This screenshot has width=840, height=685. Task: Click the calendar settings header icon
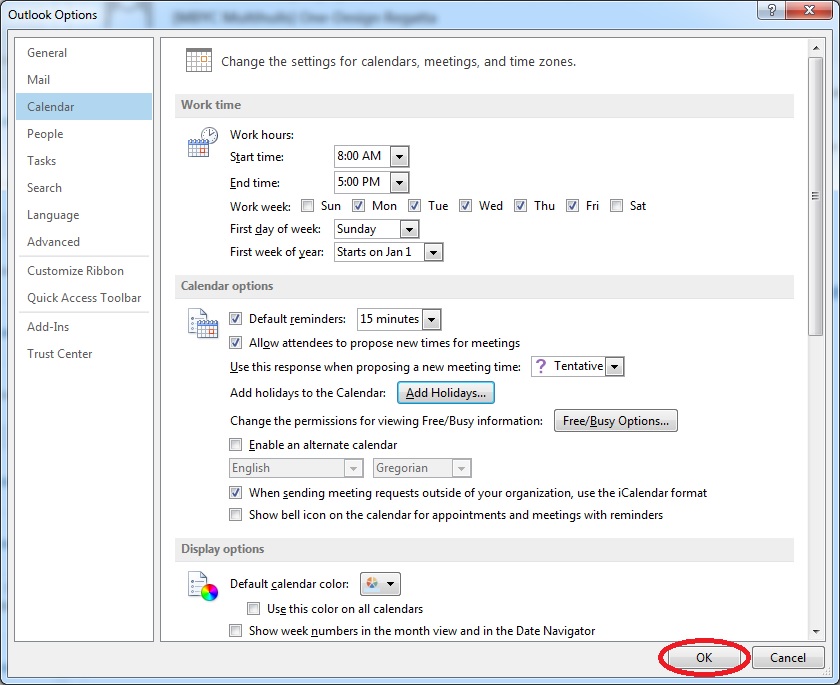(199, 60)
